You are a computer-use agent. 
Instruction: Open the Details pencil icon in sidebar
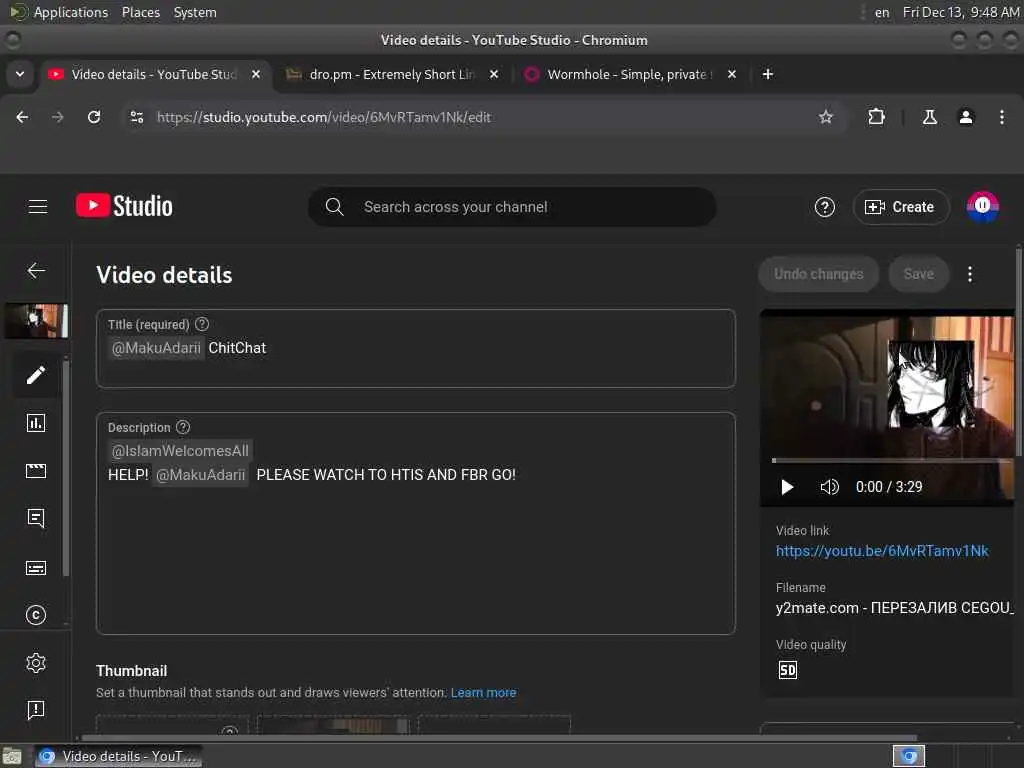[36, 375]
